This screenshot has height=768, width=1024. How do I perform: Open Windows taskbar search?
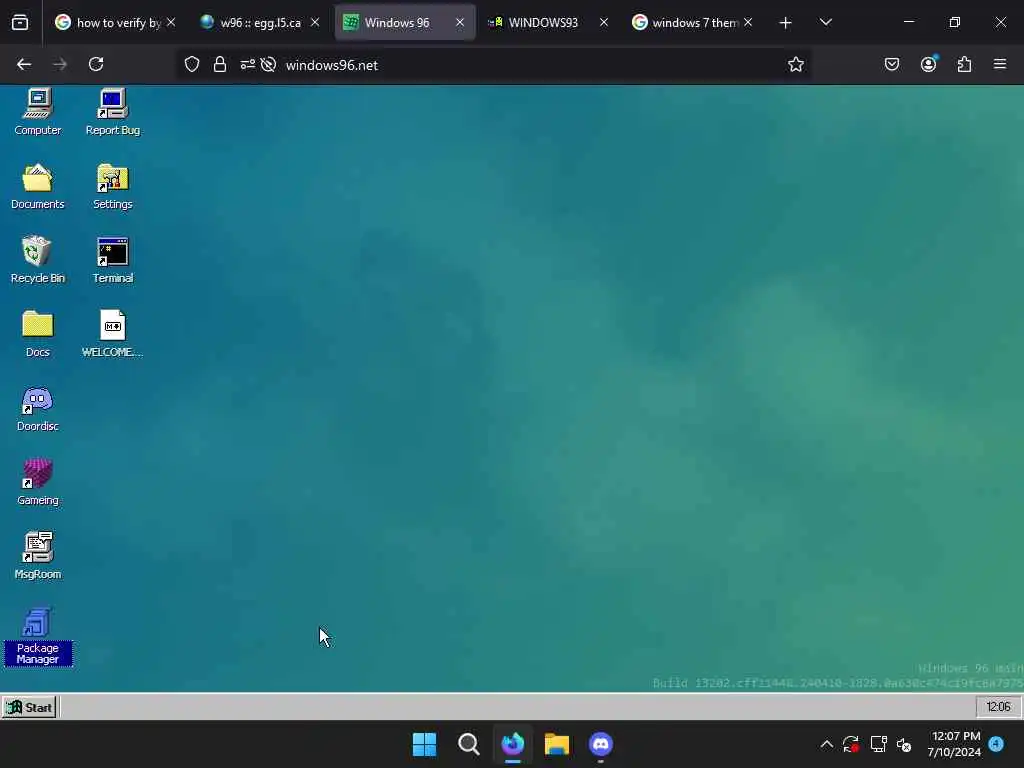point(468,744)
